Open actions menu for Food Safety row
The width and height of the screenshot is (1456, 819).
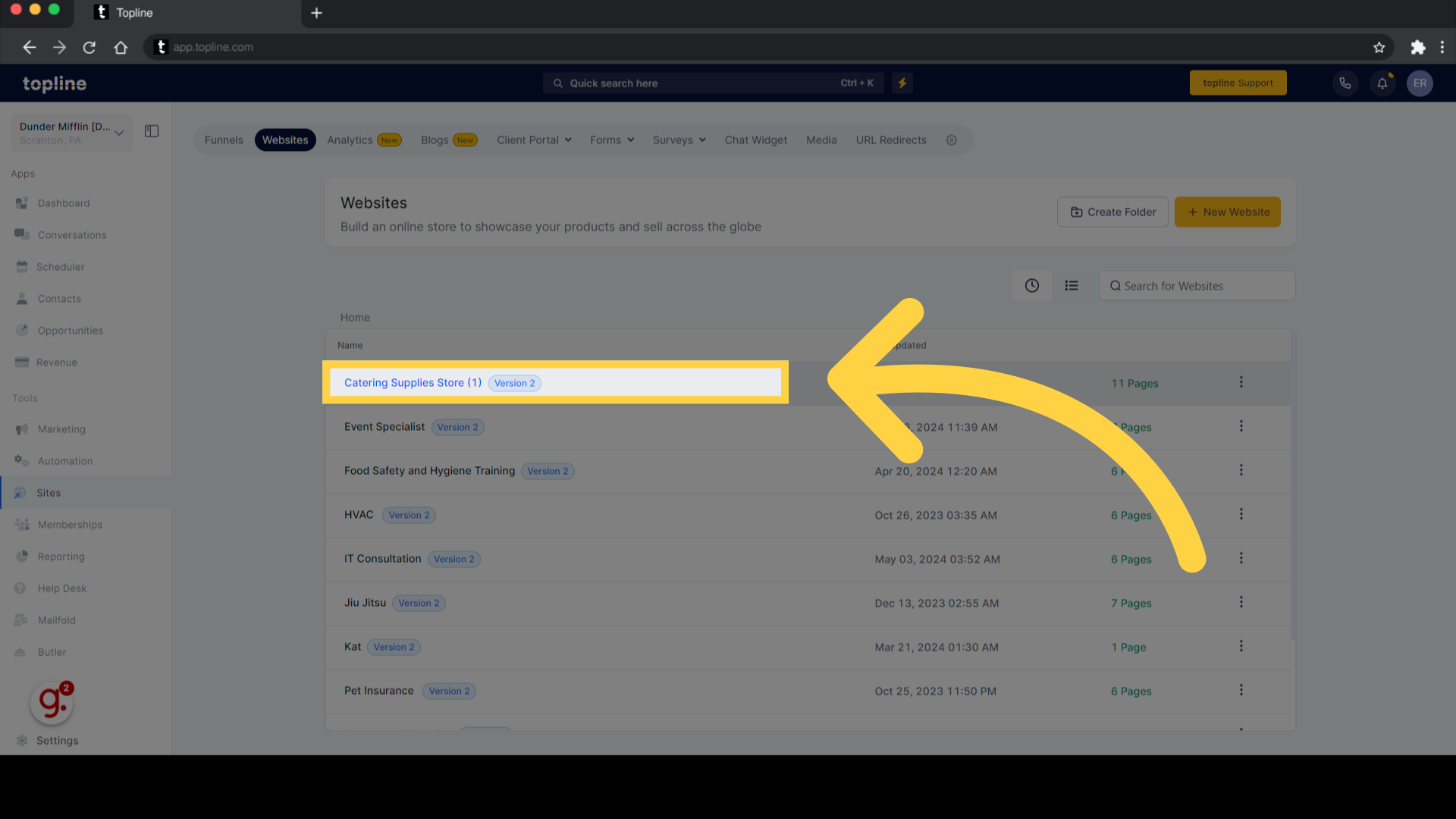pyautogui.click(x=1241, y=470)
